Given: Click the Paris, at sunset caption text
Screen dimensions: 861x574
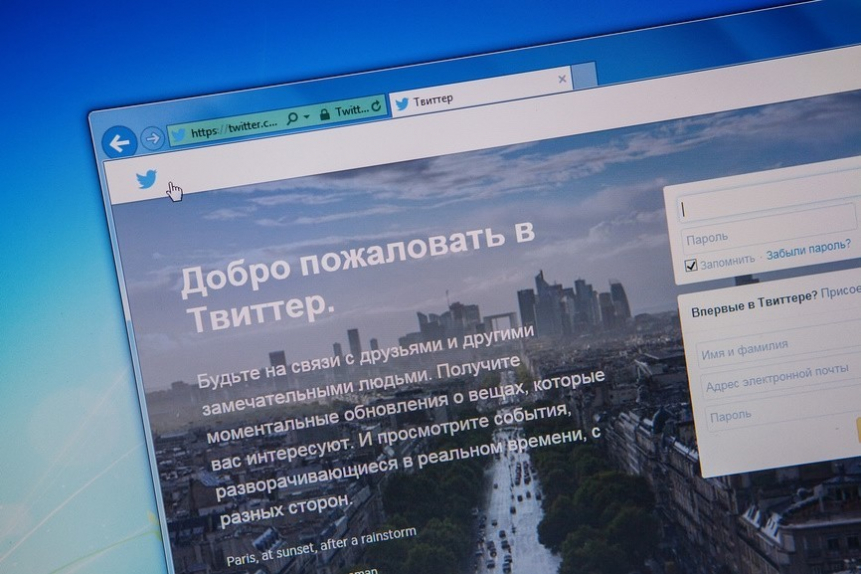Looking at the screenshot, I should [x=322, y=546].
